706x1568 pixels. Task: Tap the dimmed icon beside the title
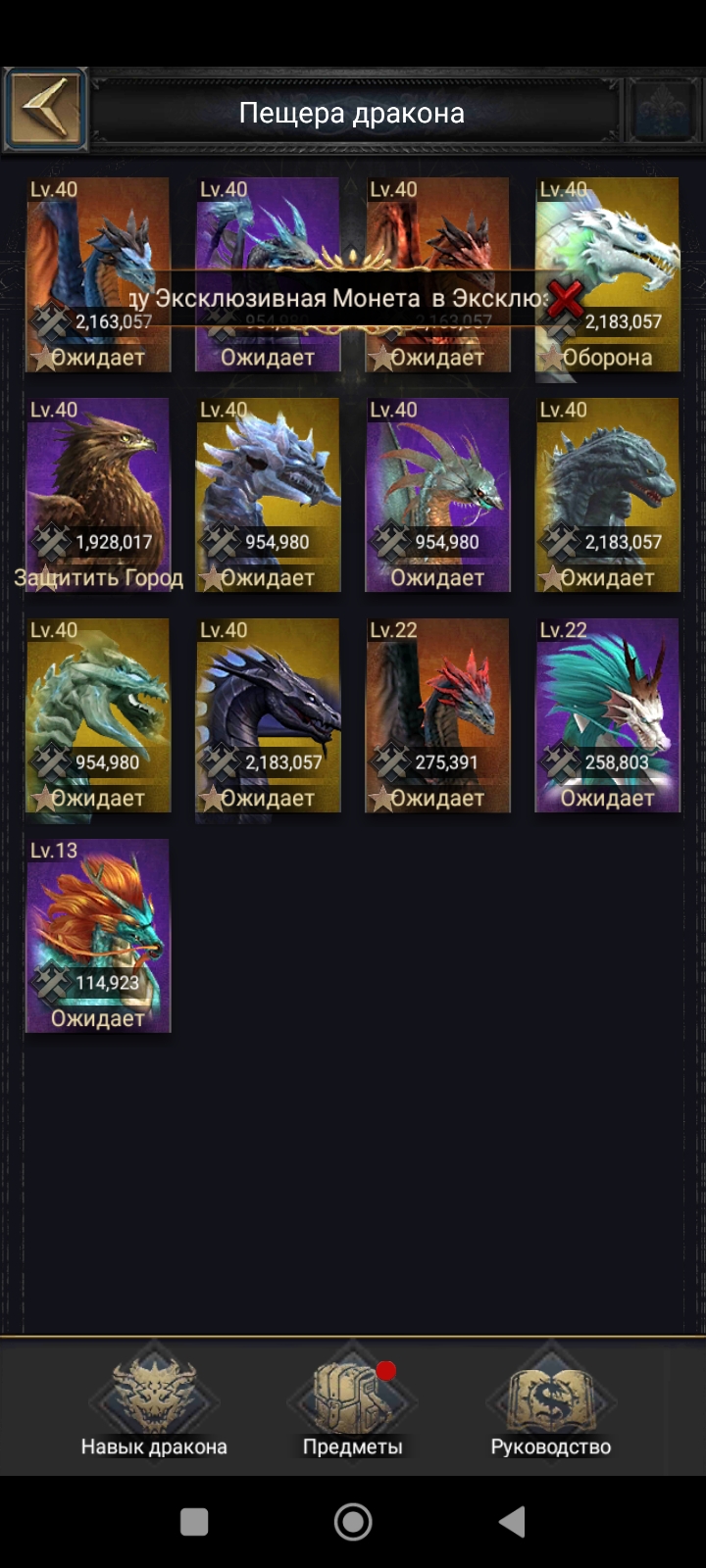point(664,111)
